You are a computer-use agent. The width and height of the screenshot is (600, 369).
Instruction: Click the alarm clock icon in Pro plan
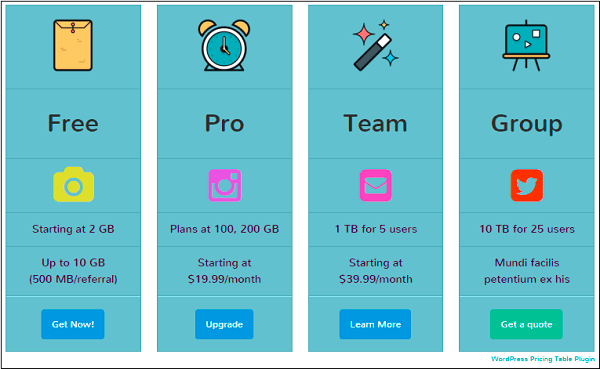224,45
